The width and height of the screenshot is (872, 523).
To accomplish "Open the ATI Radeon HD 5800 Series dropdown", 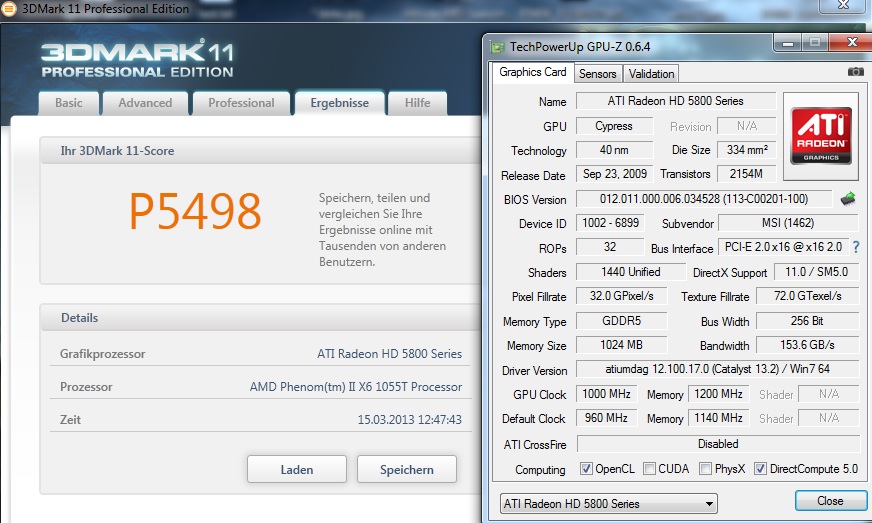I will click(609, 504).
